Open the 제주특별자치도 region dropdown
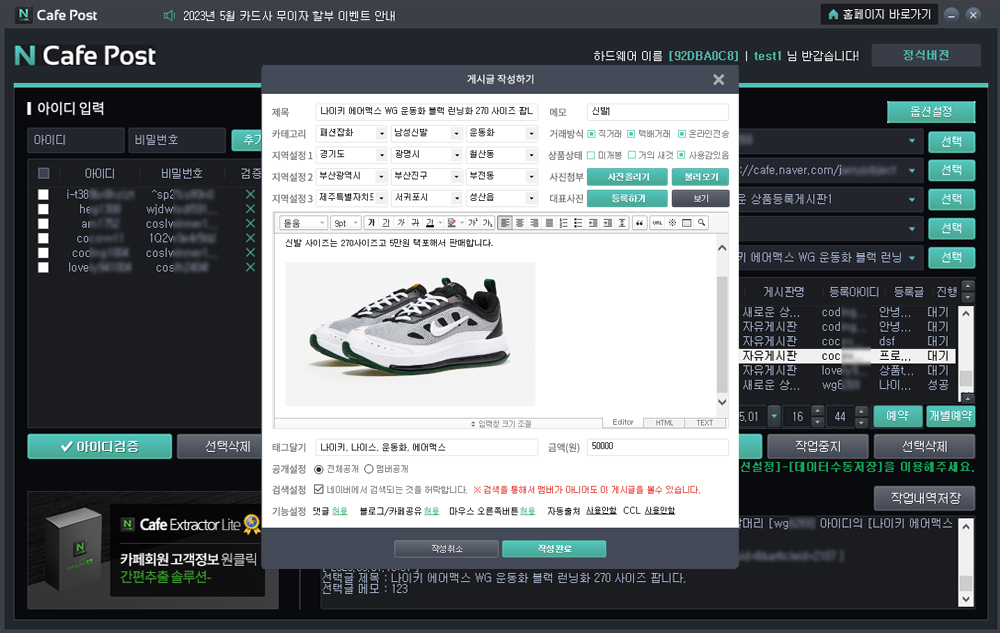 (351, 198)
